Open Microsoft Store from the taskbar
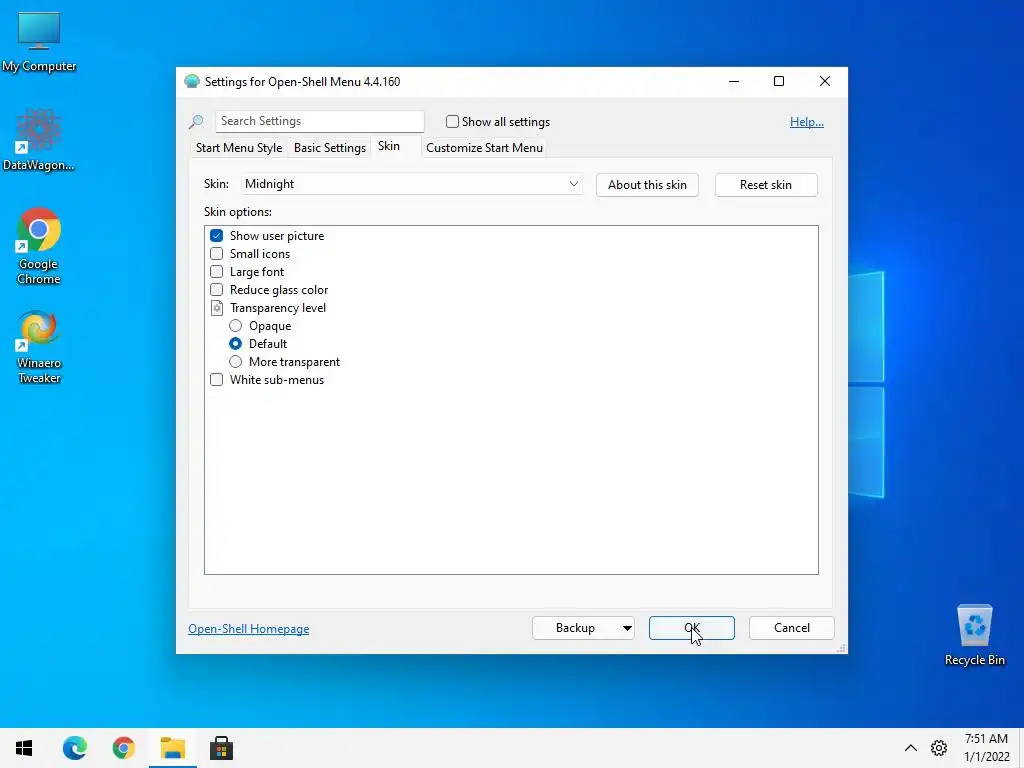 click(221, 748)
